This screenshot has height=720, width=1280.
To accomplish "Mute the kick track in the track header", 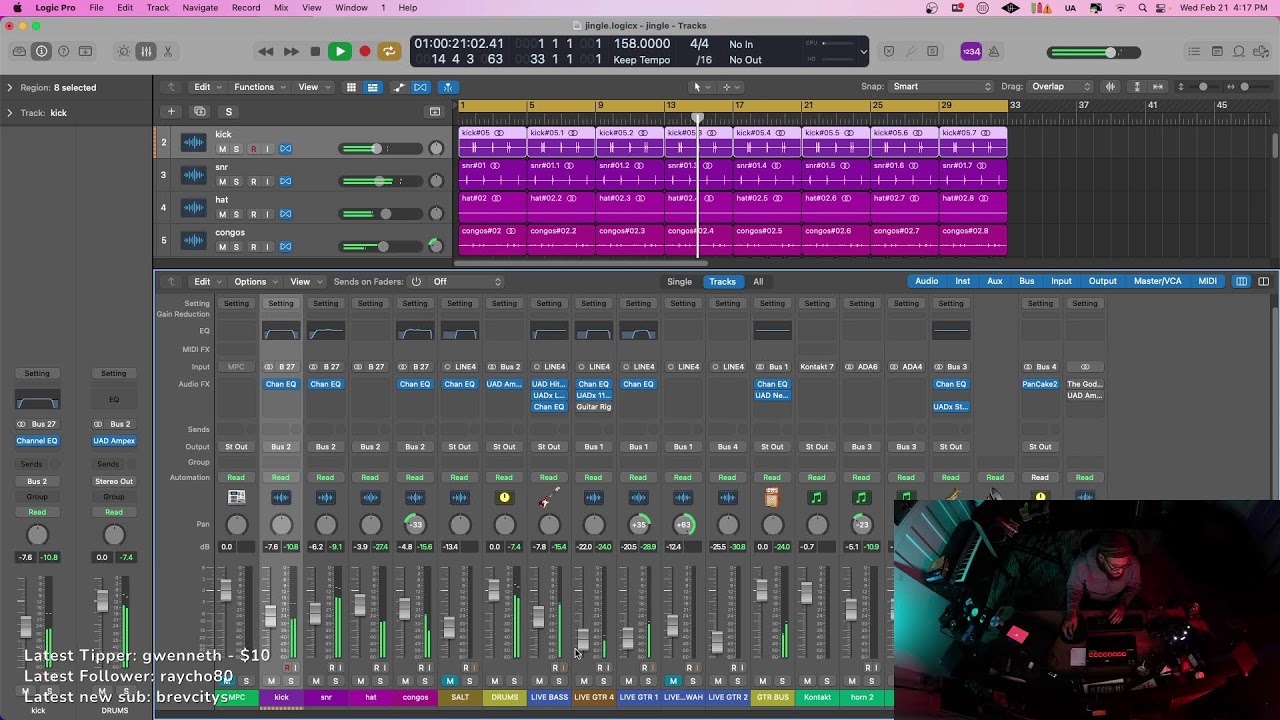I will [x=222, y=149].
